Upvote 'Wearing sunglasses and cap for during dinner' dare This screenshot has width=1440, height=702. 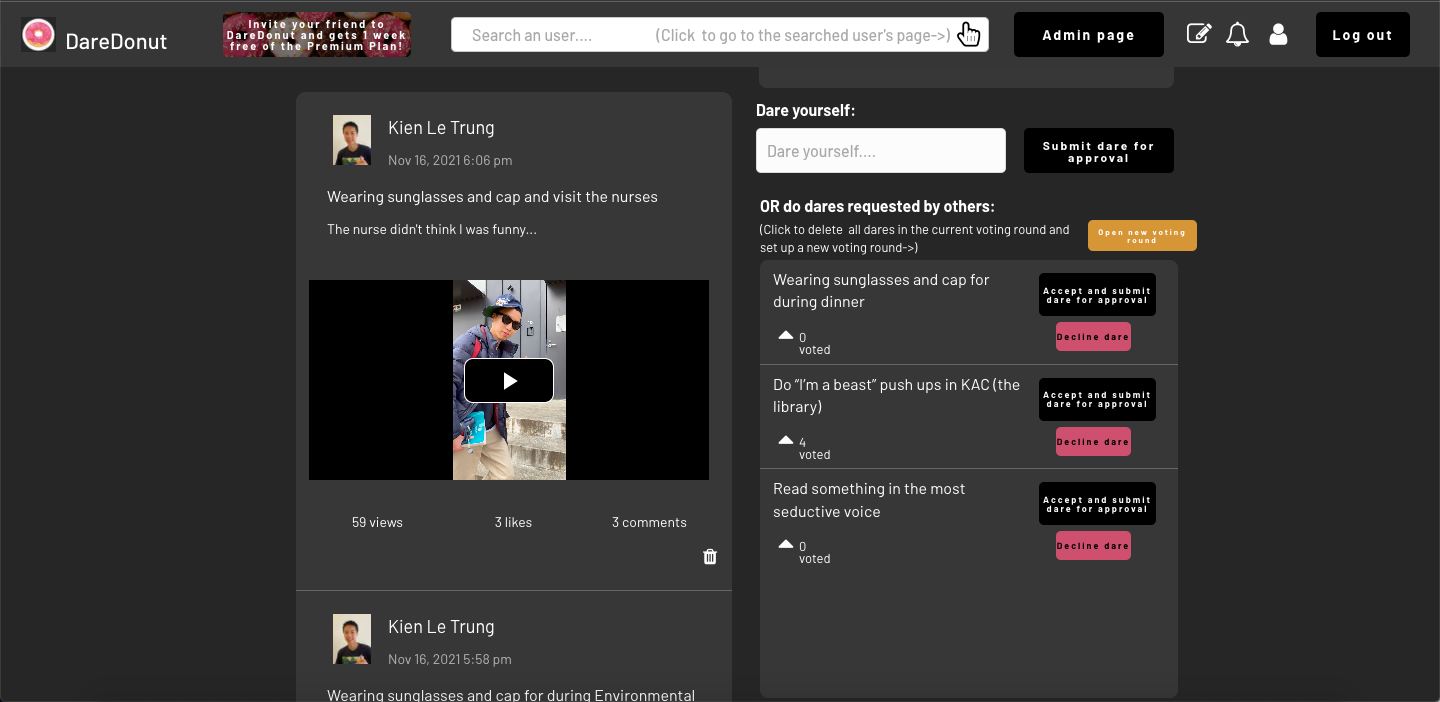tap(786, 335)
